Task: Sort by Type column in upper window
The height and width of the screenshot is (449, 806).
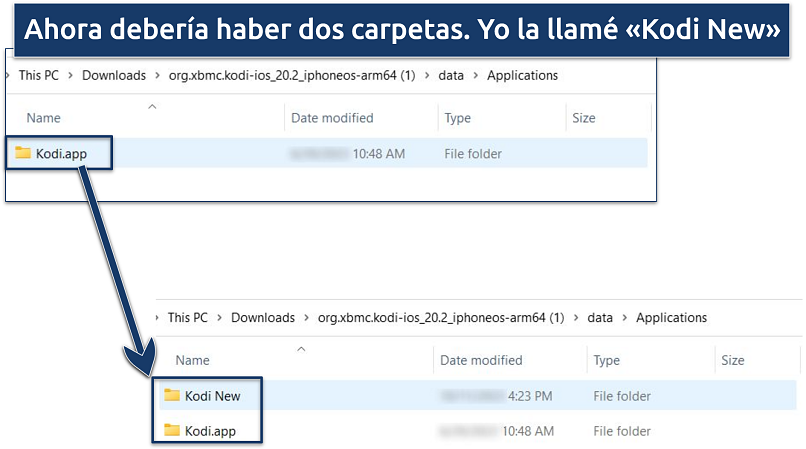Action: point(457,118)
